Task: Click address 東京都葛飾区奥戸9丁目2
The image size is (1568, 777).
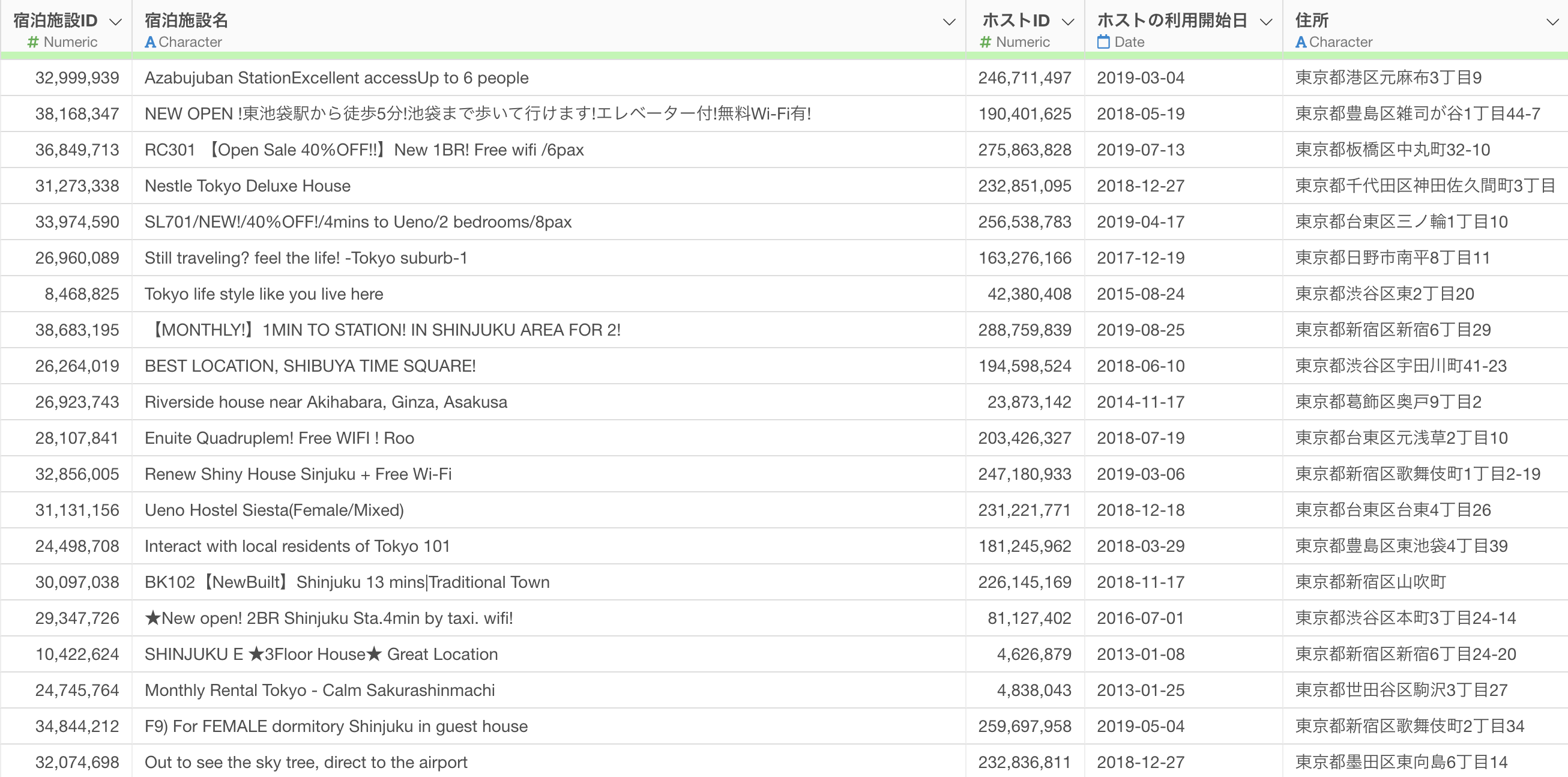Action: (x=1388, y=402)
